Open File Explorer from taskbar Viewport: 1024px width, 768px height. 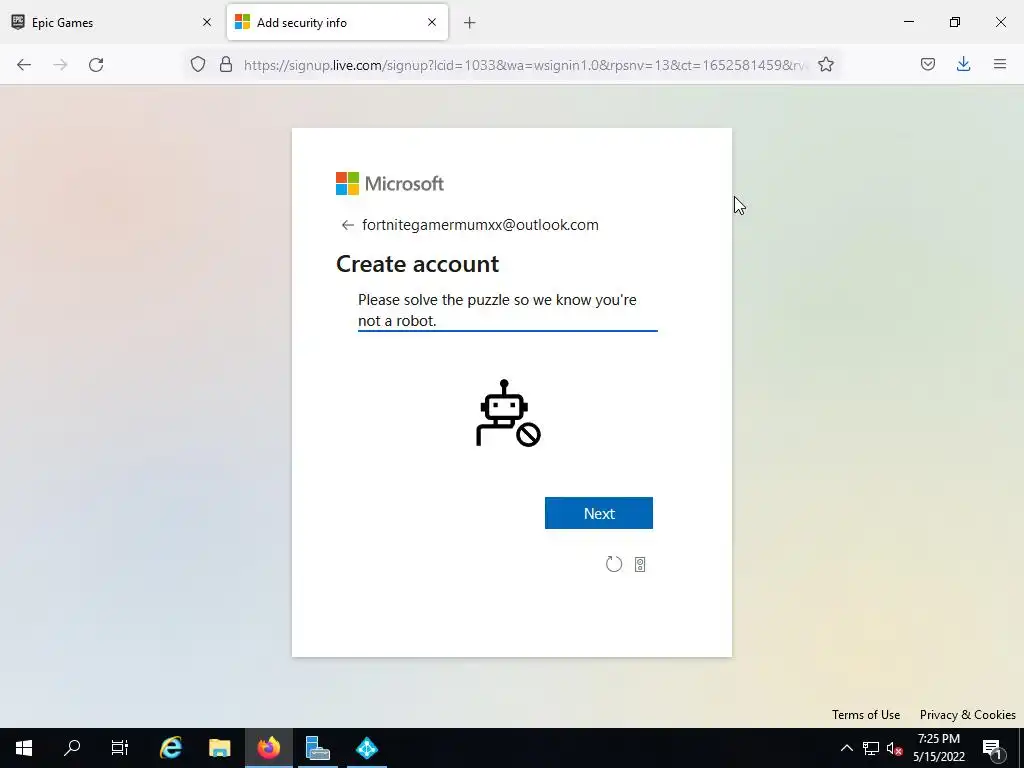coord(219,748)
